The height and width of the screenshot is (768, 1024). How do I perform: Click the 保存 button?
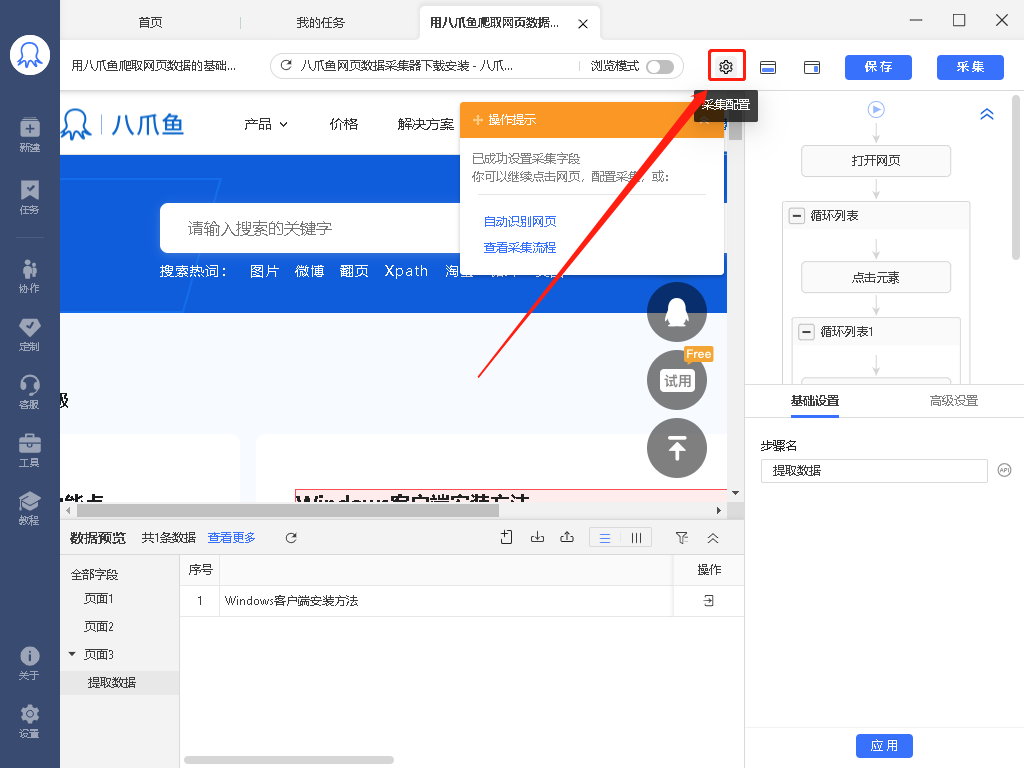pos(878,67)
